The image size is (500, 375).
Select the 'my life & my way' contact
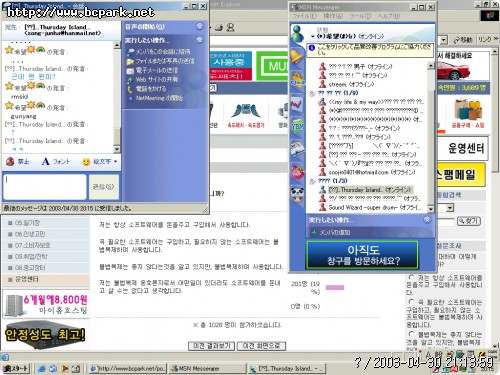[372, 102]
